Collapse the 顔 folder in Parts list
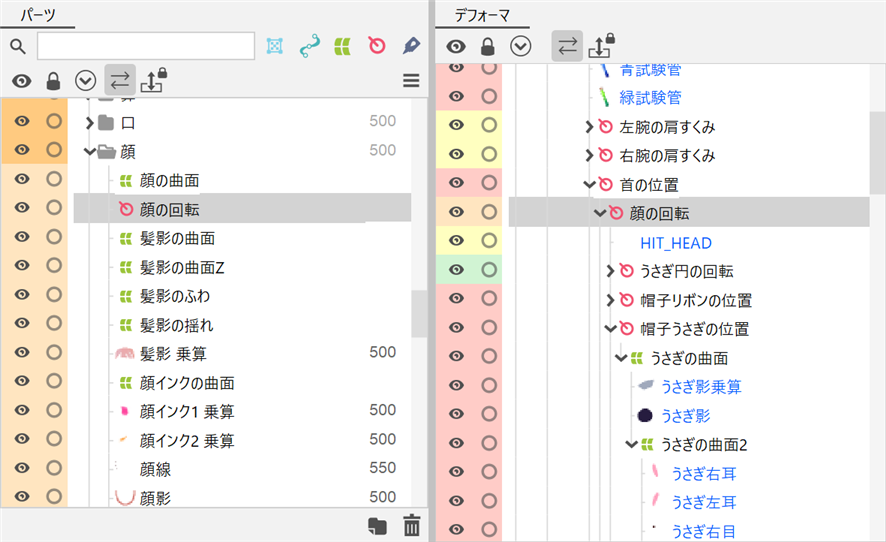The image size is (886, 542). point(89,152)
